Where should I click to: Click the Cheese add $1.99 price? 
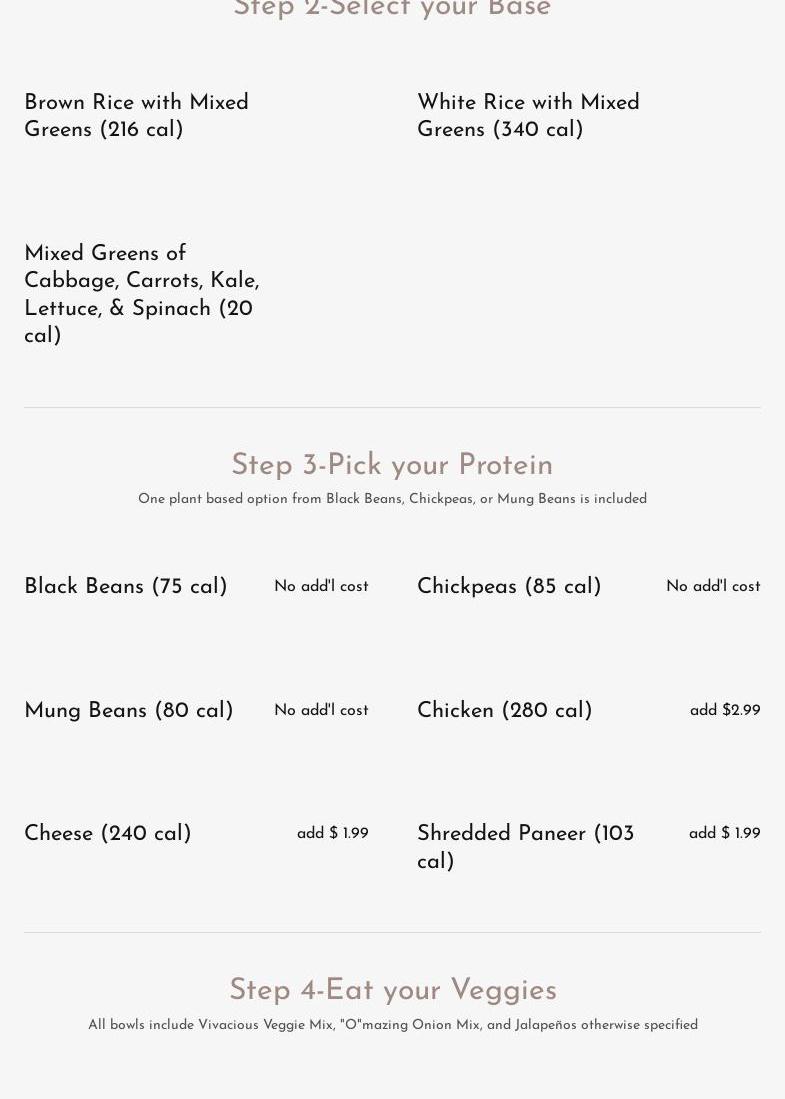(332, 833)
